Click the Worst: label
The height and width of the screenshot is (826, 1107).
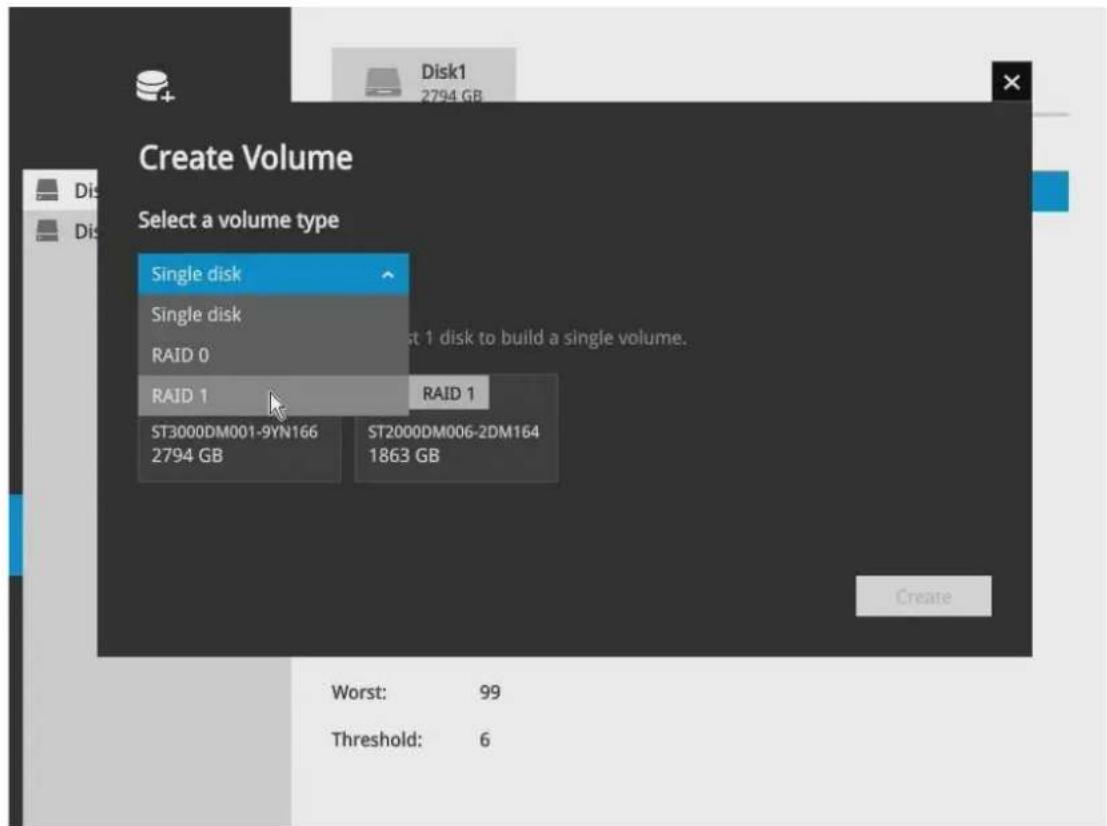click(359, 692)
